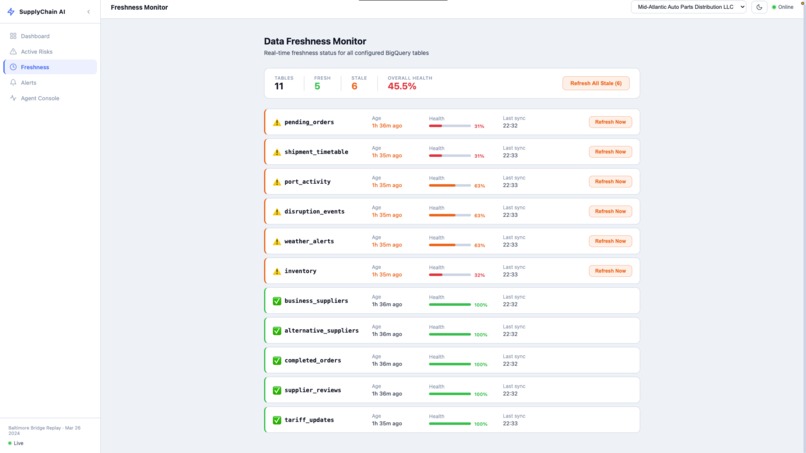
Task: Select the business_suppliers table name
Action: tap(316, 301)
